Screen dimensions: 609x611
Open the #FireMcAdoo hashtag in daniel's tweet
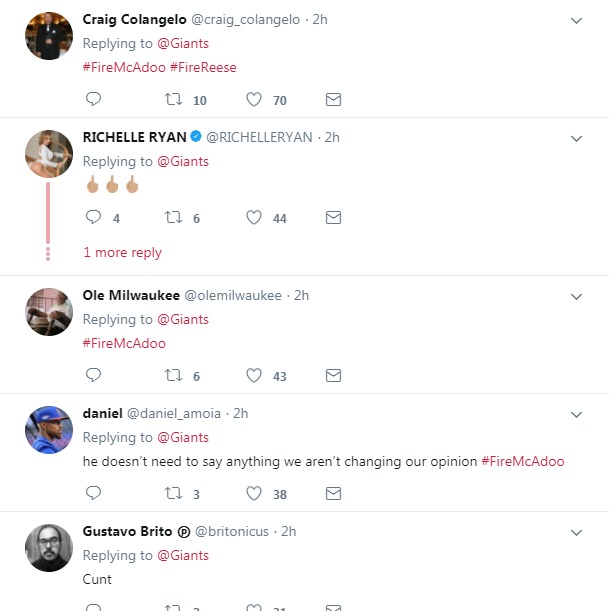(x=522, y=461)
